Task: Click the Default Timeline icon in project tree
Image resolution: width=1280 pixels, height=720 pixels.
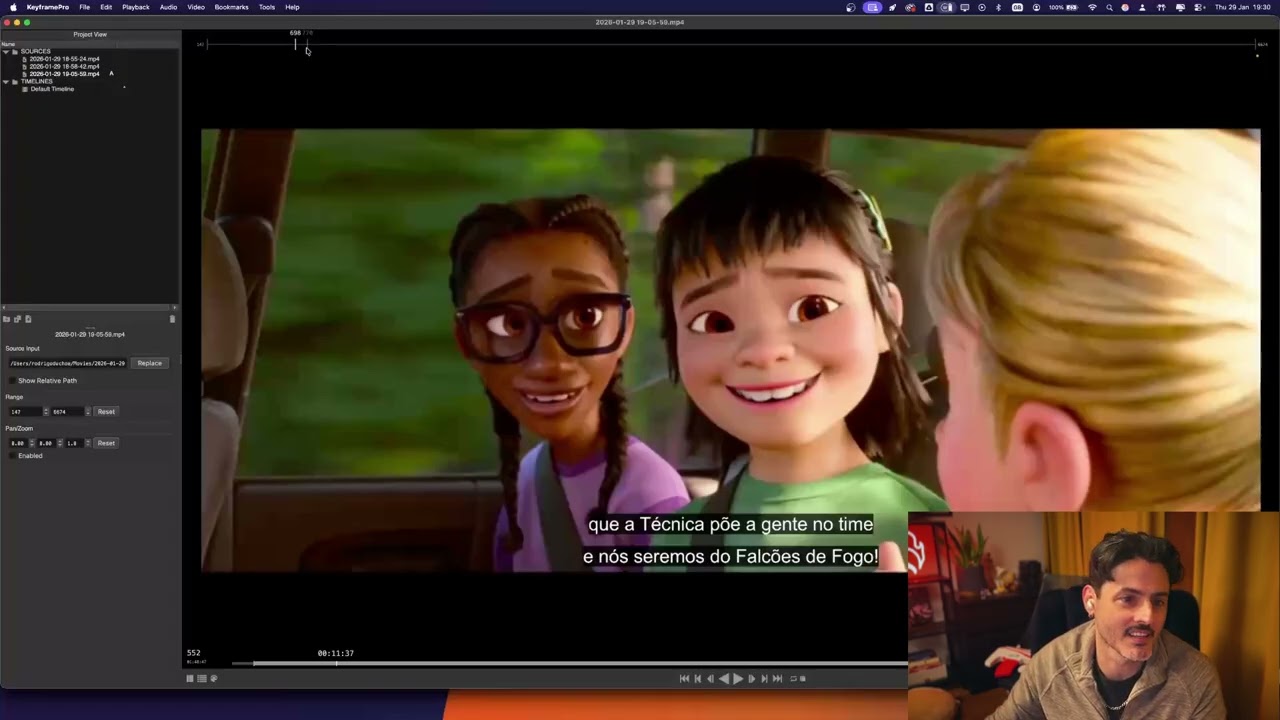Action: tap(25, 89)
